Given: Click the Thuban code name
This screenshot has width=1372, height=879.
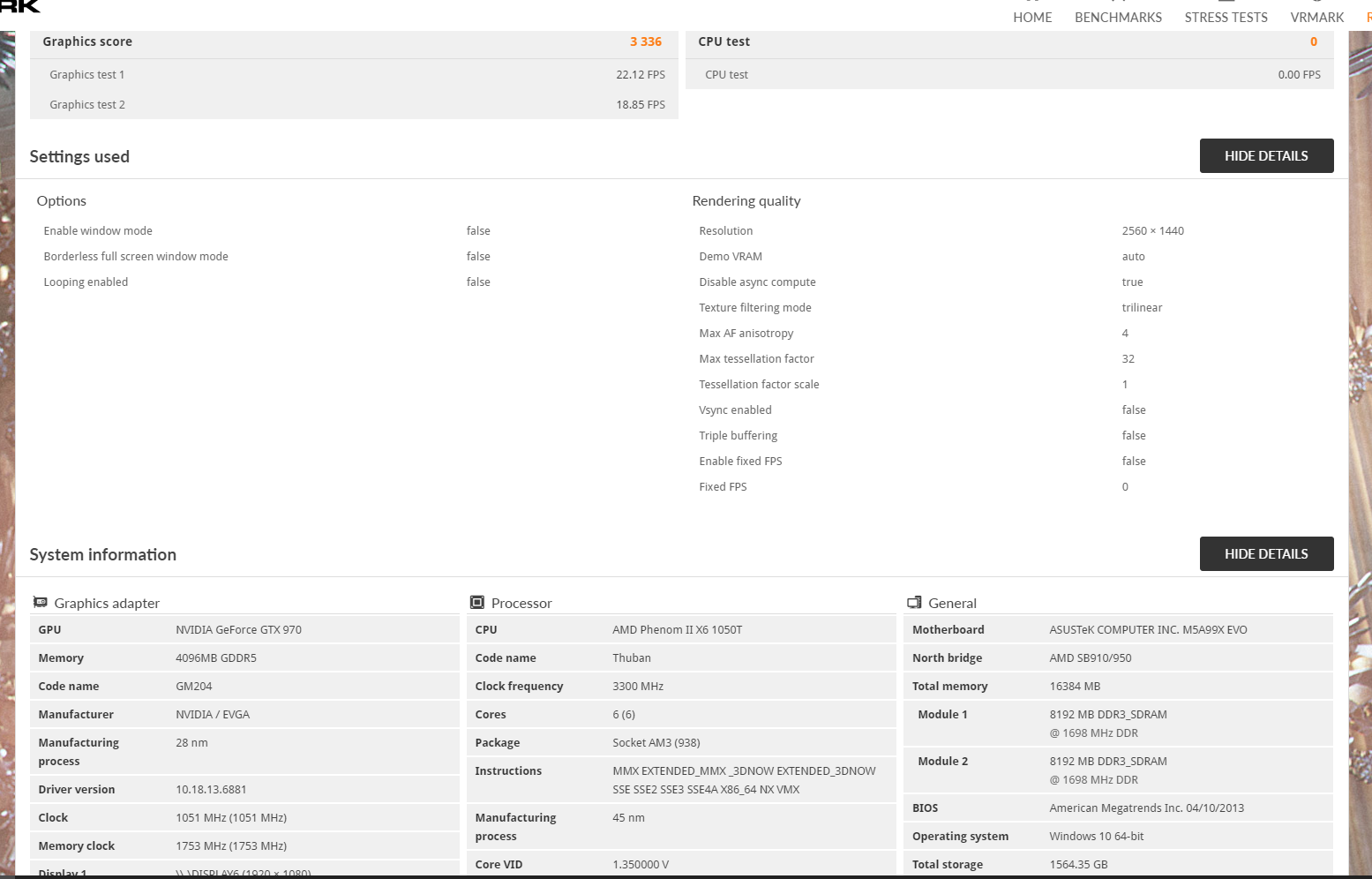Looking at the screenshot, I should click(x=632, y=658).
